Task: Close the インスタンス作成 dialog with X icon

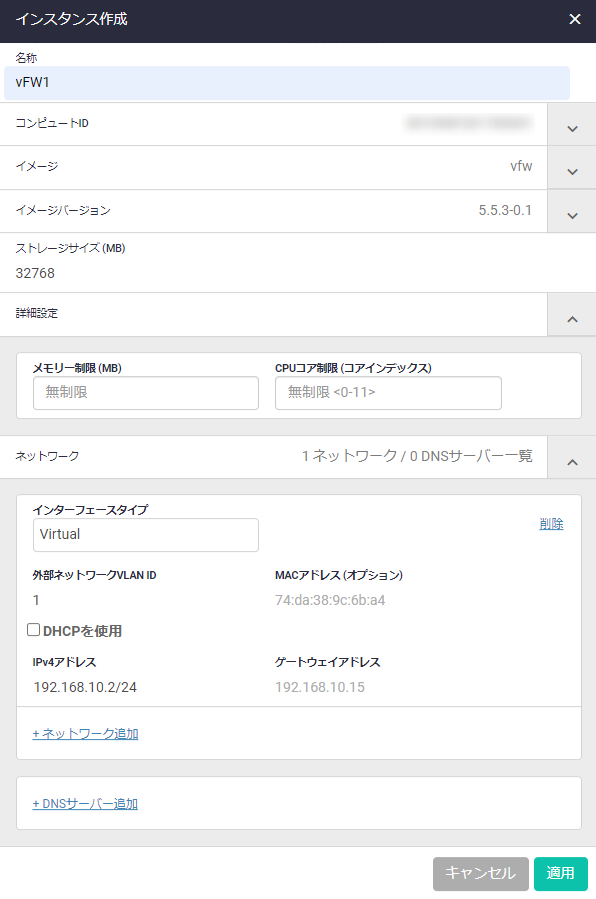Action: point(574,19)
